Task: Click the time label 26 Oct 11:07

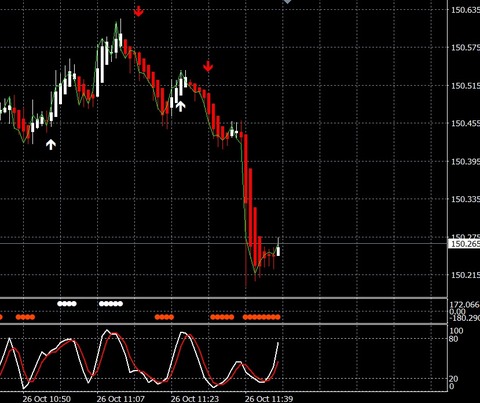Action: (x=121, y=399)
